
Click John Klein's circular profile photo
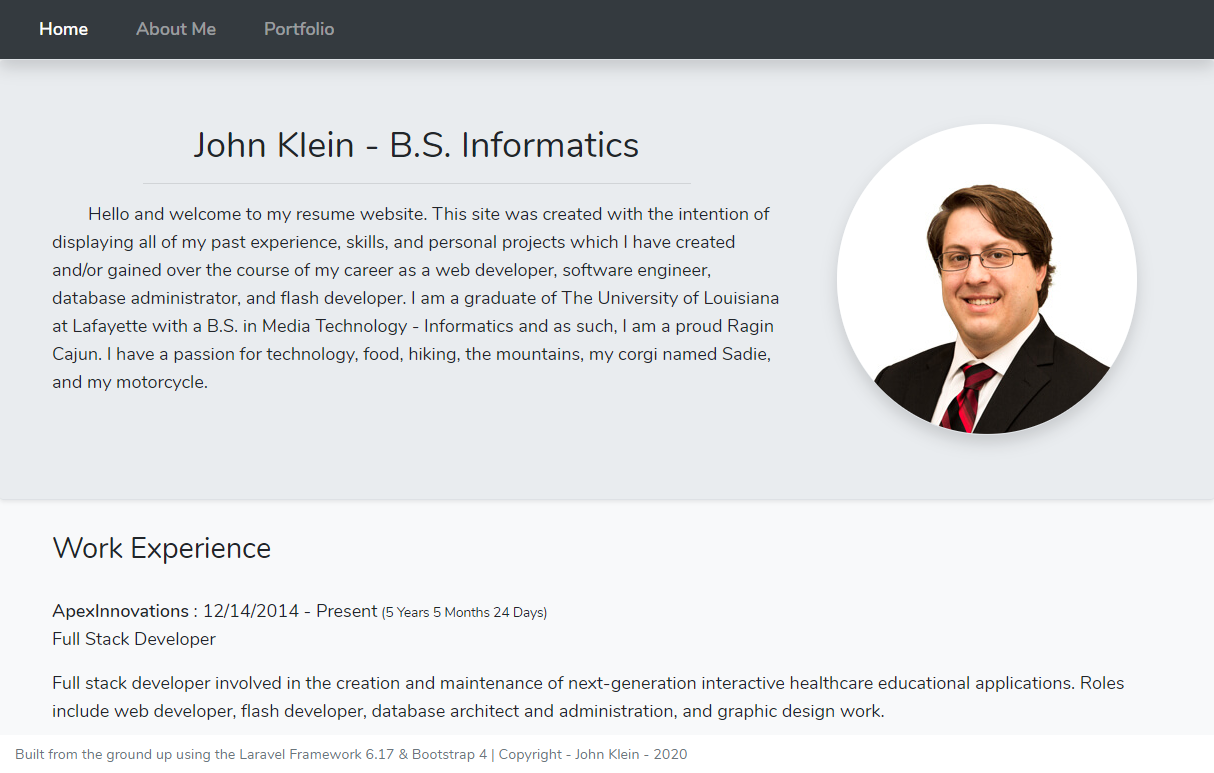pos(986,279)
